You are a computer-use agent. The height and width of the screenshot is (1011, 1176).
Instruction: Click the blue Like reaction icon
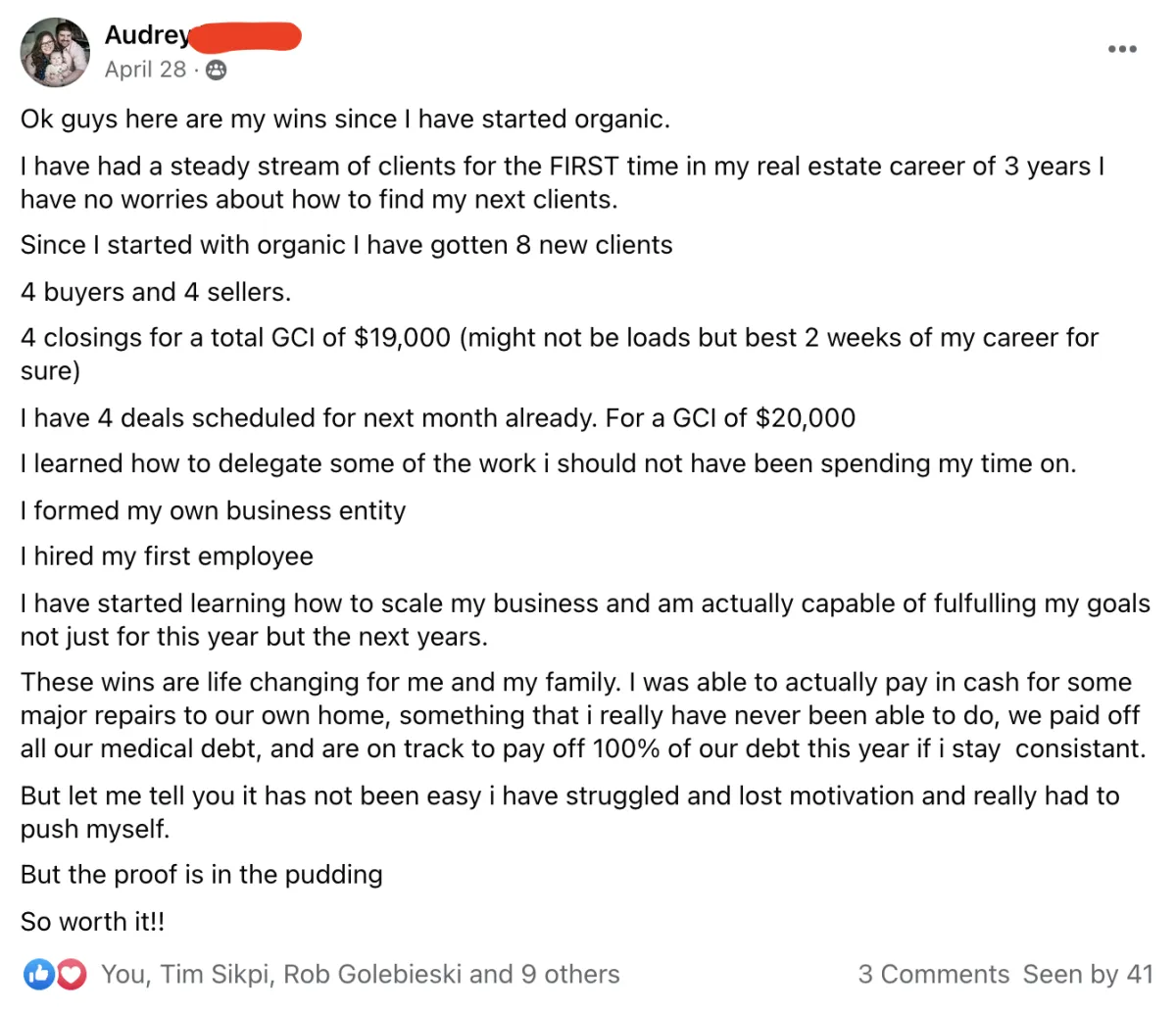pyautogui.click(x=39, y=974)
